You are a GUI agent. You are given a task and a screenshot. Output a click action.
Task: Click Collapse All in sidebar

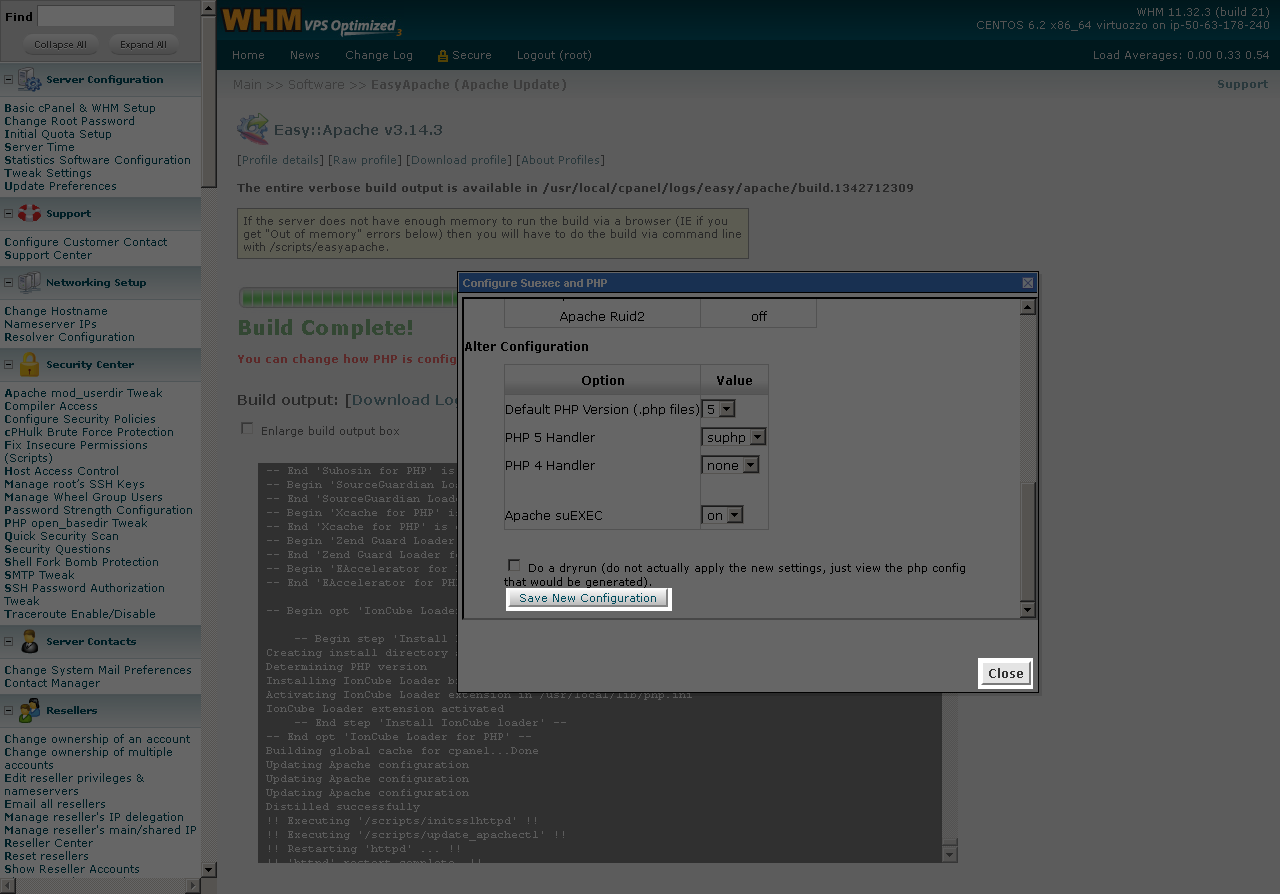[60, 44]
